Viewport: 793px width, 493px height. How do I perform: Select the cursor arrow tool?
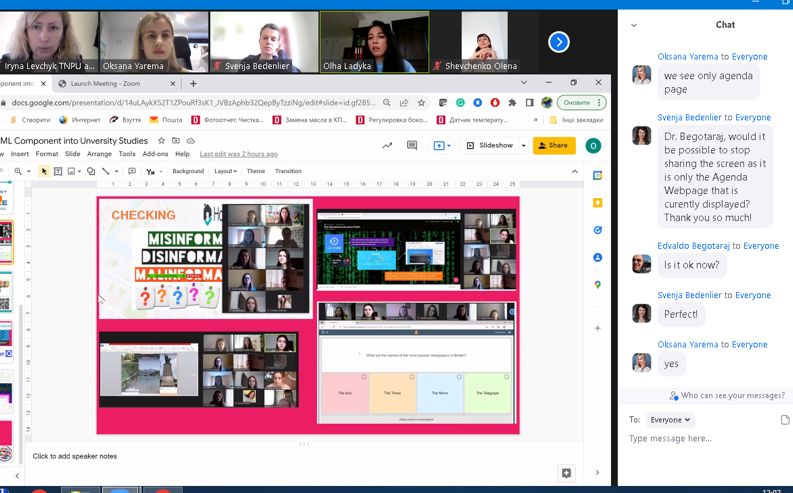pos(44,172)
